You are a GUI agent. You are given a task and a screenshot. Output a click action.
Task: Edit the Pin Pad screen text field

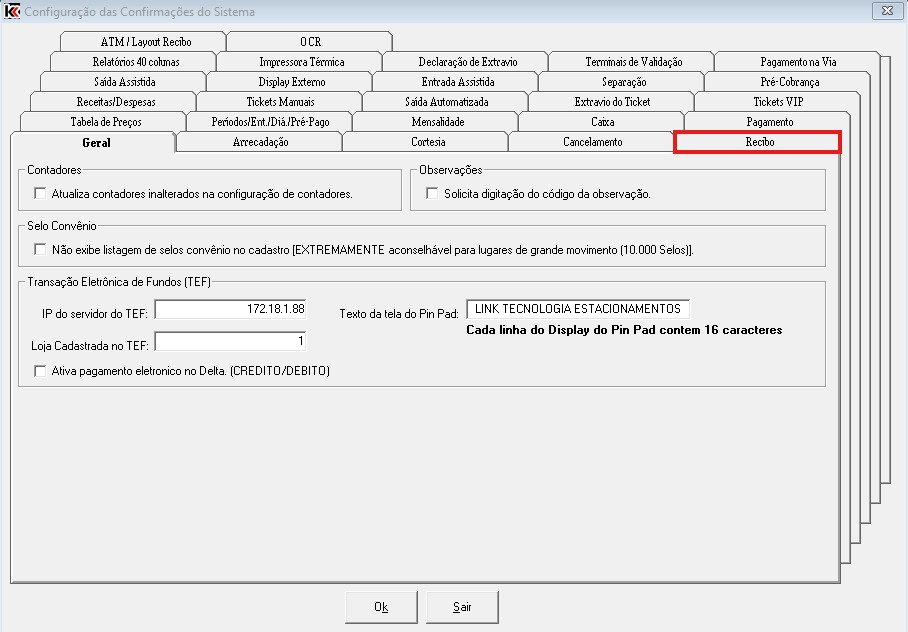pos(578,309)
